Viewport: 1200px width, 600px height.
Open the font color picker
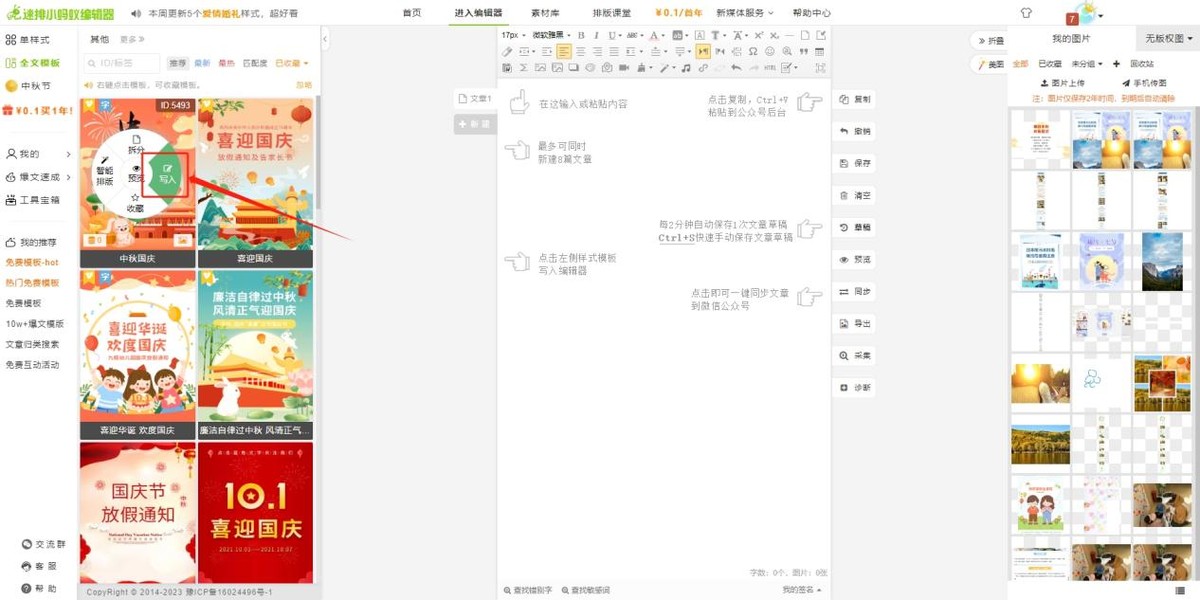coord(654,36)
